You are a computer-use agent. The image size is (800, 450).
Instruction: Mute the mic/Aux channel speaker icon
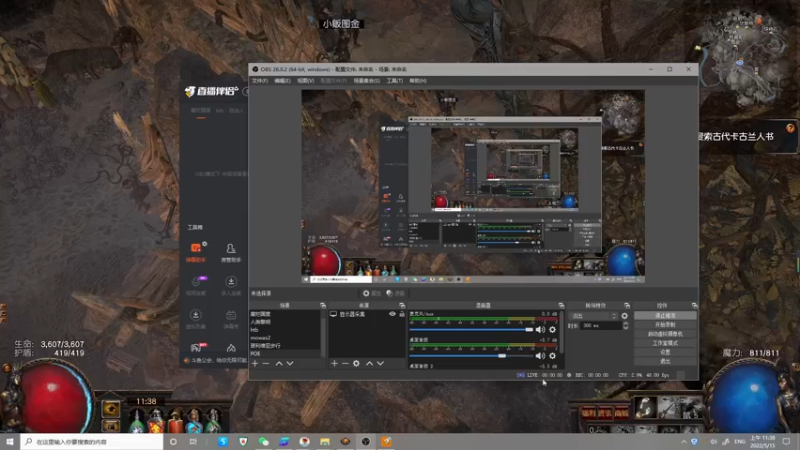point(540,330)
